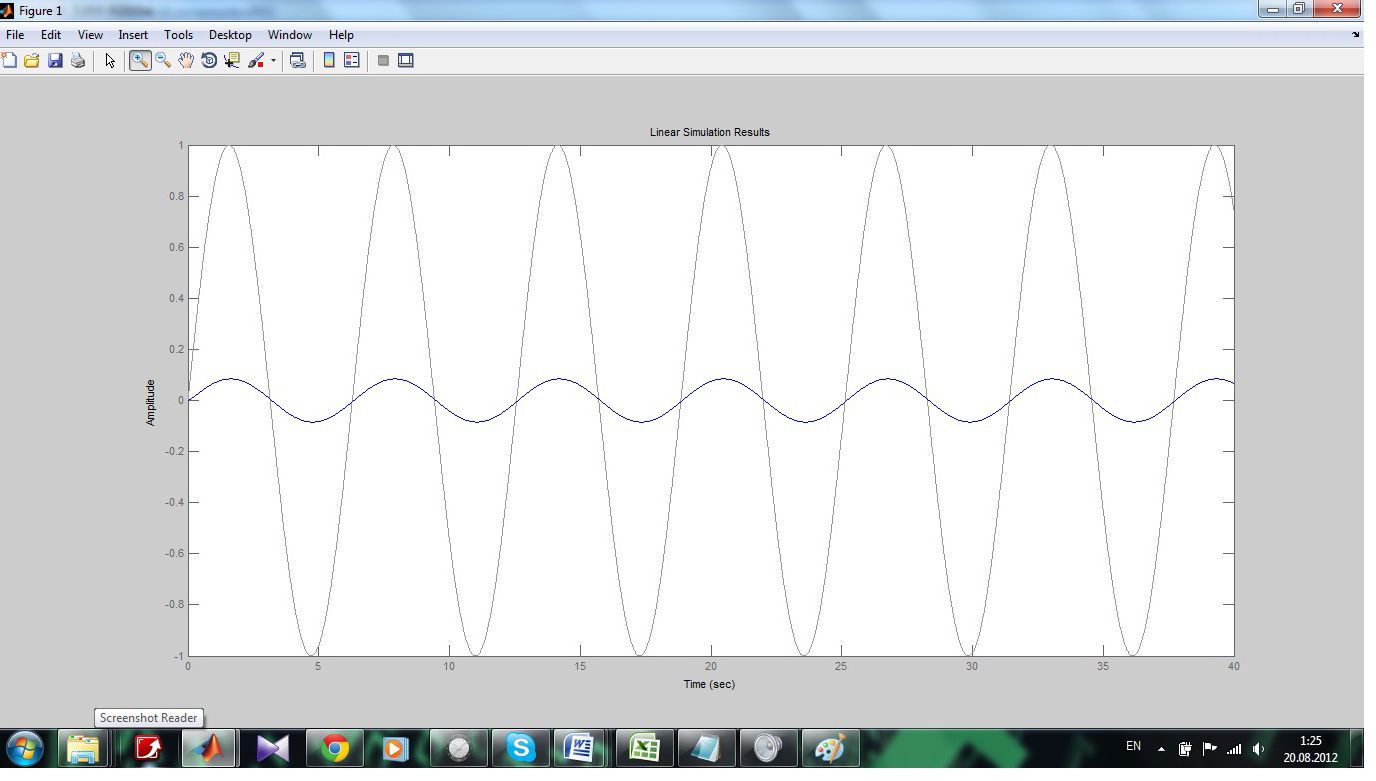Open the media player taskbar icon
Image resolution: width=1376 pixels, height=781 pixels.
[396, 748]
